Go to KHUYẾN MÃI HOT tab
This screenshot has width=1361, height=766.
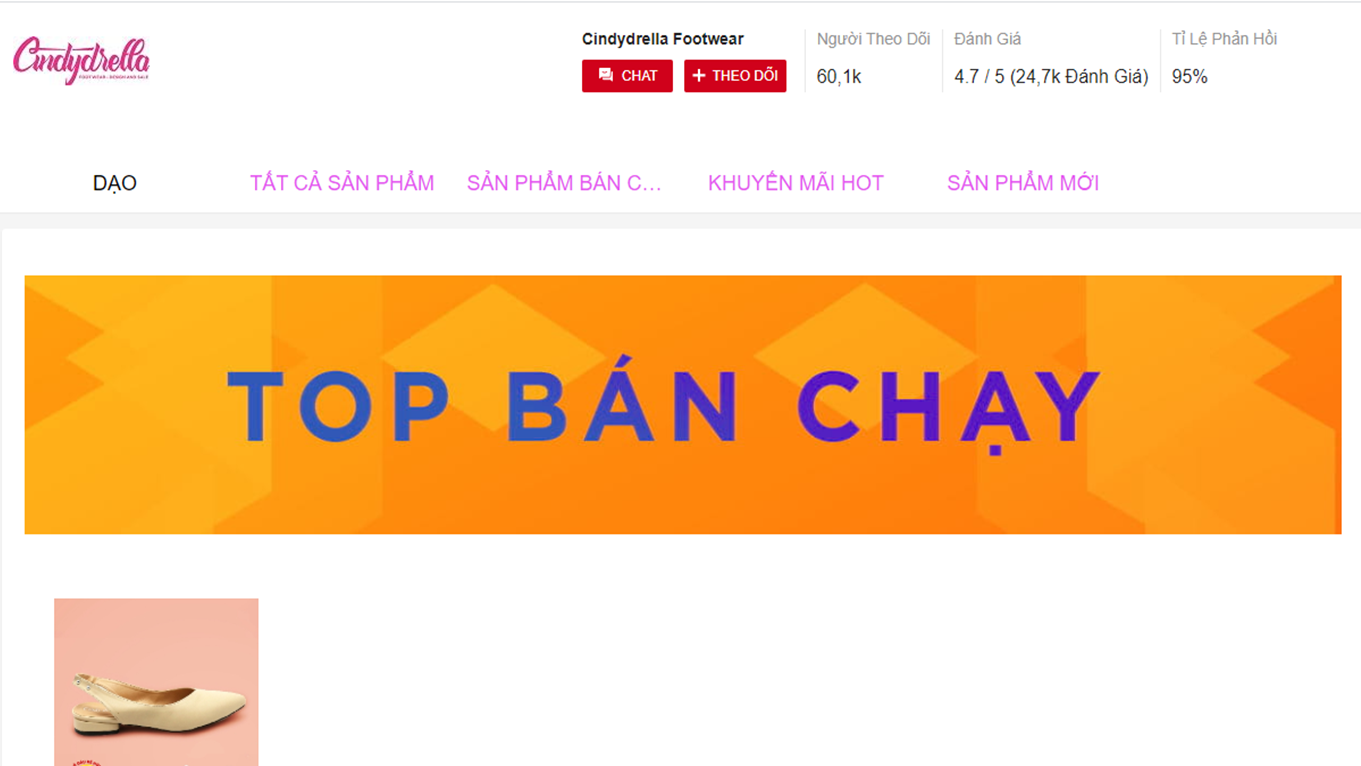796,183
